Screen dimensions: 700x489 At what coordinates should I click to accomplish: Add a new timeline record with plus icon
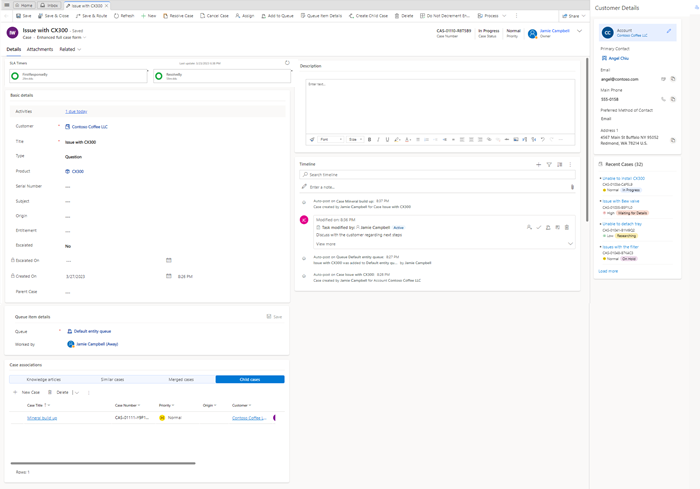click(x=538, y=164)
